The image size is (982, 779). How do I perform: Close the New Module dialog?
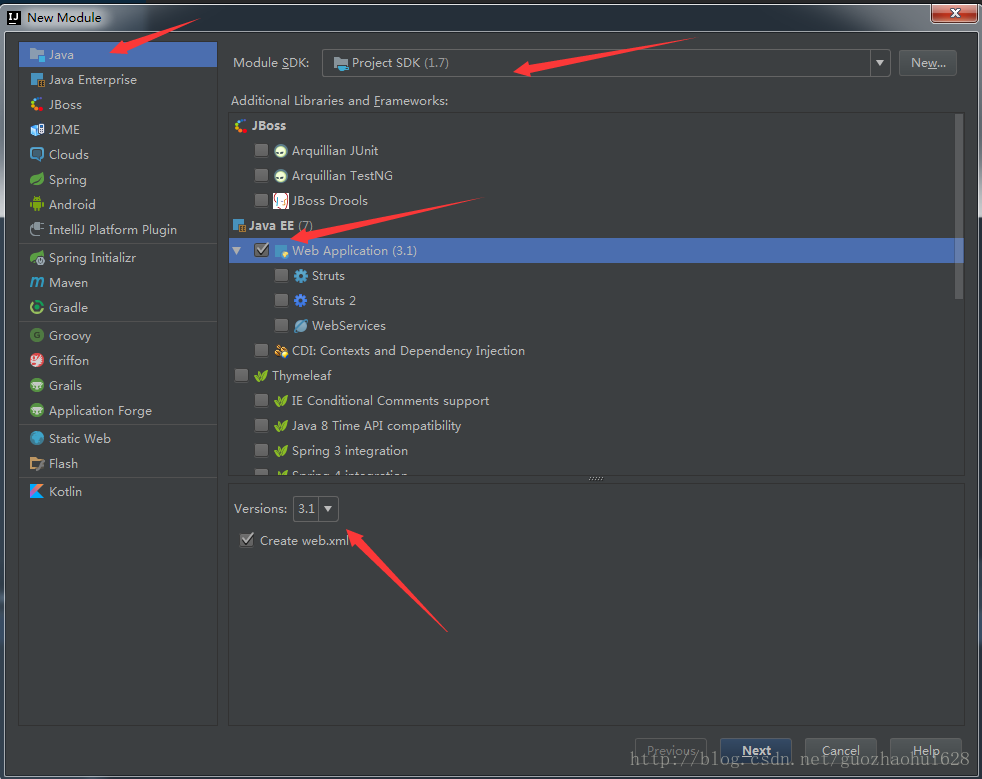tap(954, 13)
